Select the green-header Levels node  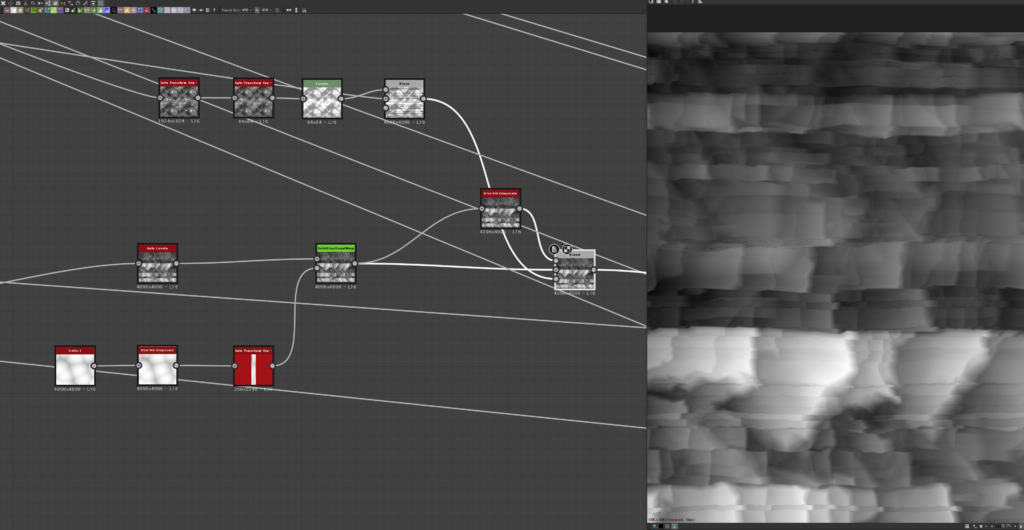click(x=322, y=99)
